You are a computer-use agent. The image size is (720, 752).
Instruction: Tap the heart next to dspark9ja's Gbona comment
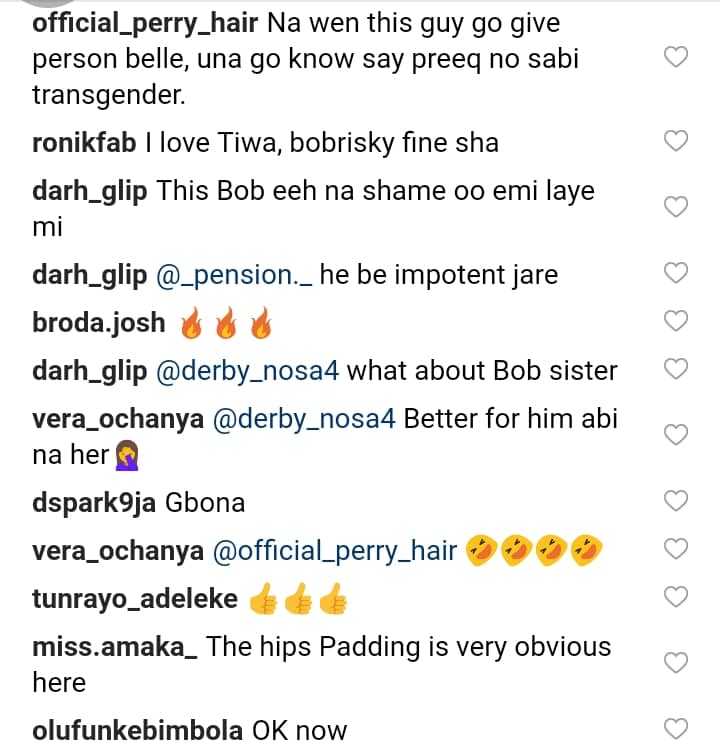[676, 501]
